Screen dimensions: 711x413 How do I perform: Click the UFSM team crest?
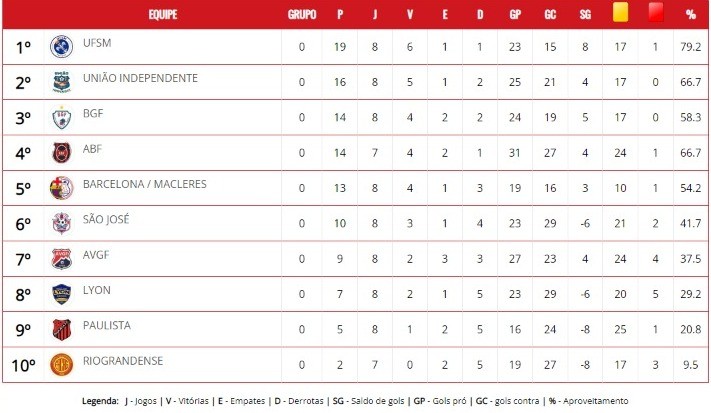[x=61, y=47]
